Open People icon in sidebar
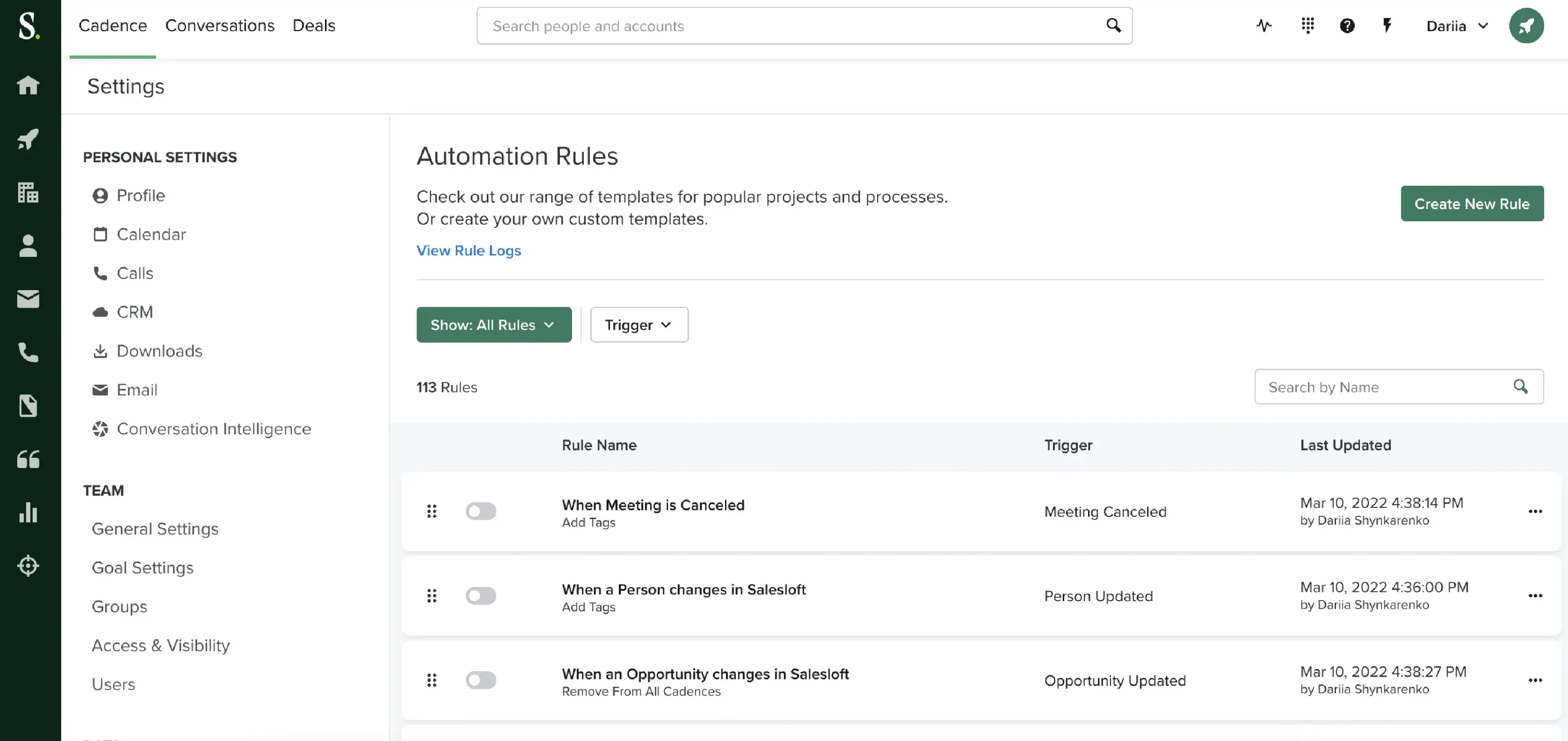The width and height of the screenshot is (1568, 741). (x=28, y=246)
